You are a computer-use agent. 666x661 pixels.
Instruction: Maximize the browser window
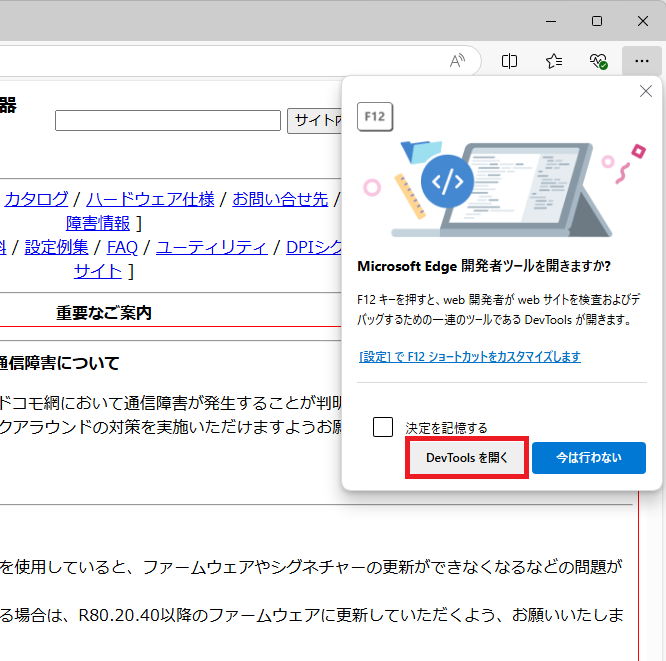(x=597, y=21)
